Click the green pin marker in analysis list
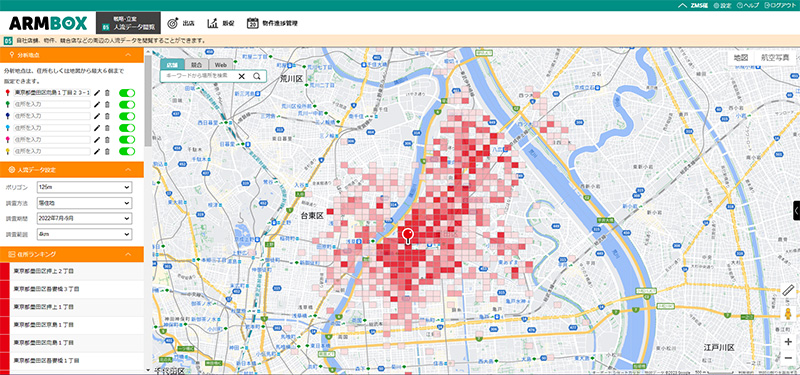 click(7, 105)
